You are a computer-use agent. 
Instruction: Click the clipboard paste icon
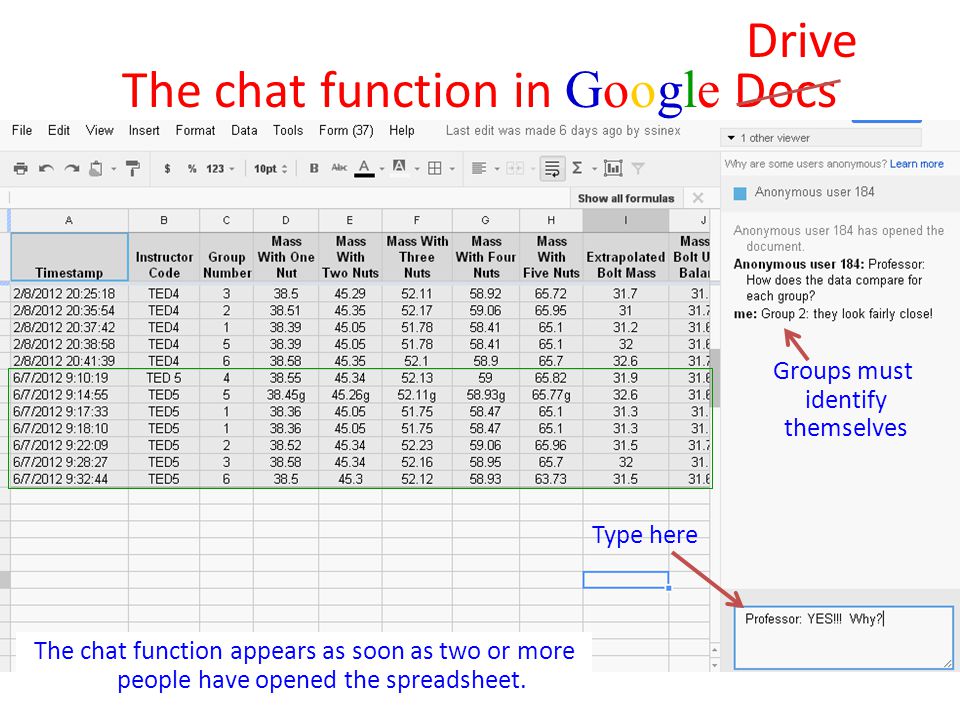point(96,168)
